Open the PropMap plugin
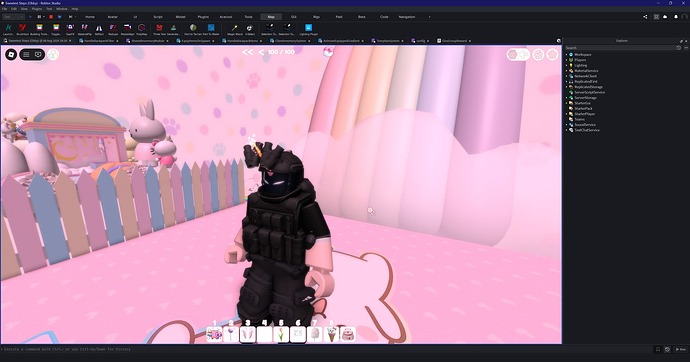Image resolution: width=690 pixels, height=362 pixels. coord(142,29)
